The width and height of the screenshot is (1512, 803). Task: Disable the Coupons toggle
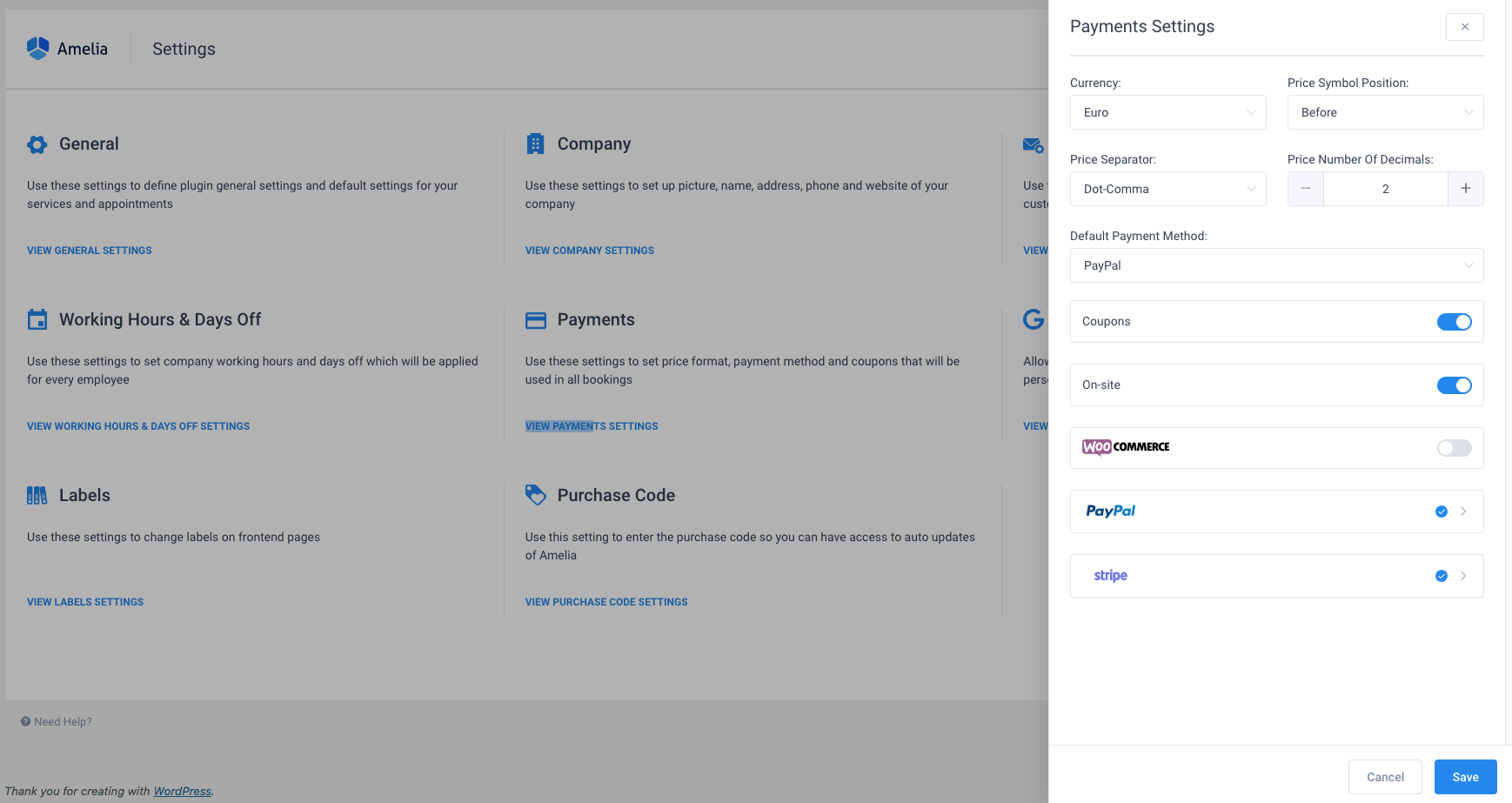point(1455,322)
